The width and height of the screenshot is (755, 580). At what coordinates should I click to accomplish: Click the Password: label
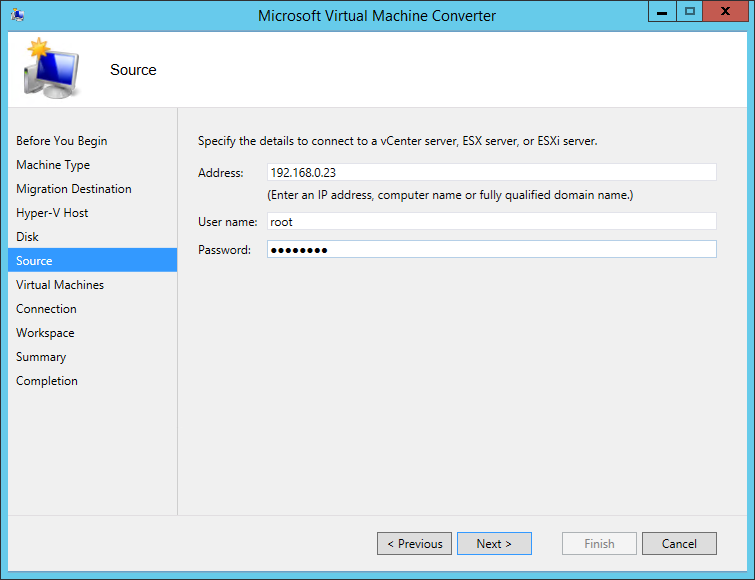point(224,250)
